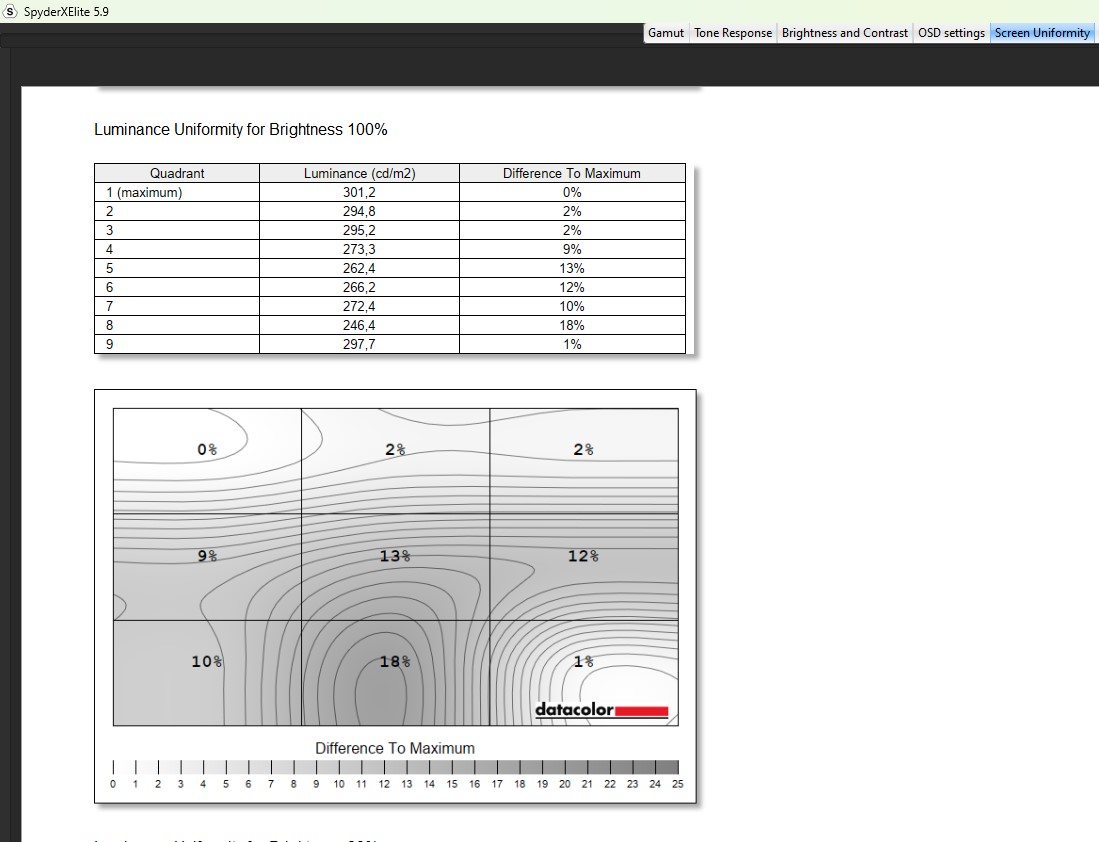This screenshot has height=842, width=1099.
Task: Go to the OSD settings tab
Action: [x=951, y=33]
